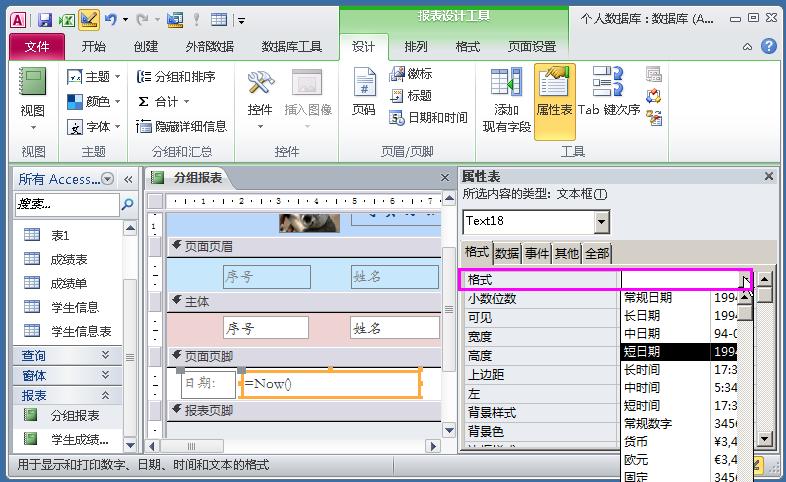Image resolution: width=786 pixels, height=482 pixels.
Task: Click 日期和时间 (Date and Time)
Action: 429,118
